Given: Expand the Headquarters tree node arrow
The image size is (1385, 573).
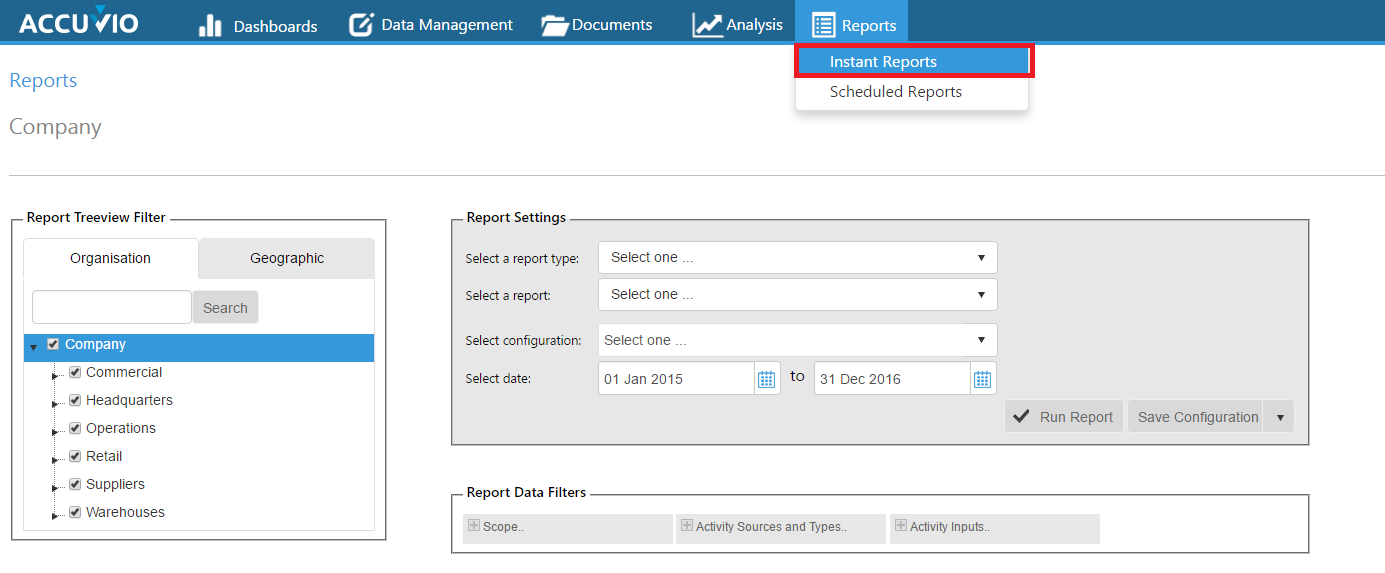Looking at the screenshot, I should click(x=56, y=403).
